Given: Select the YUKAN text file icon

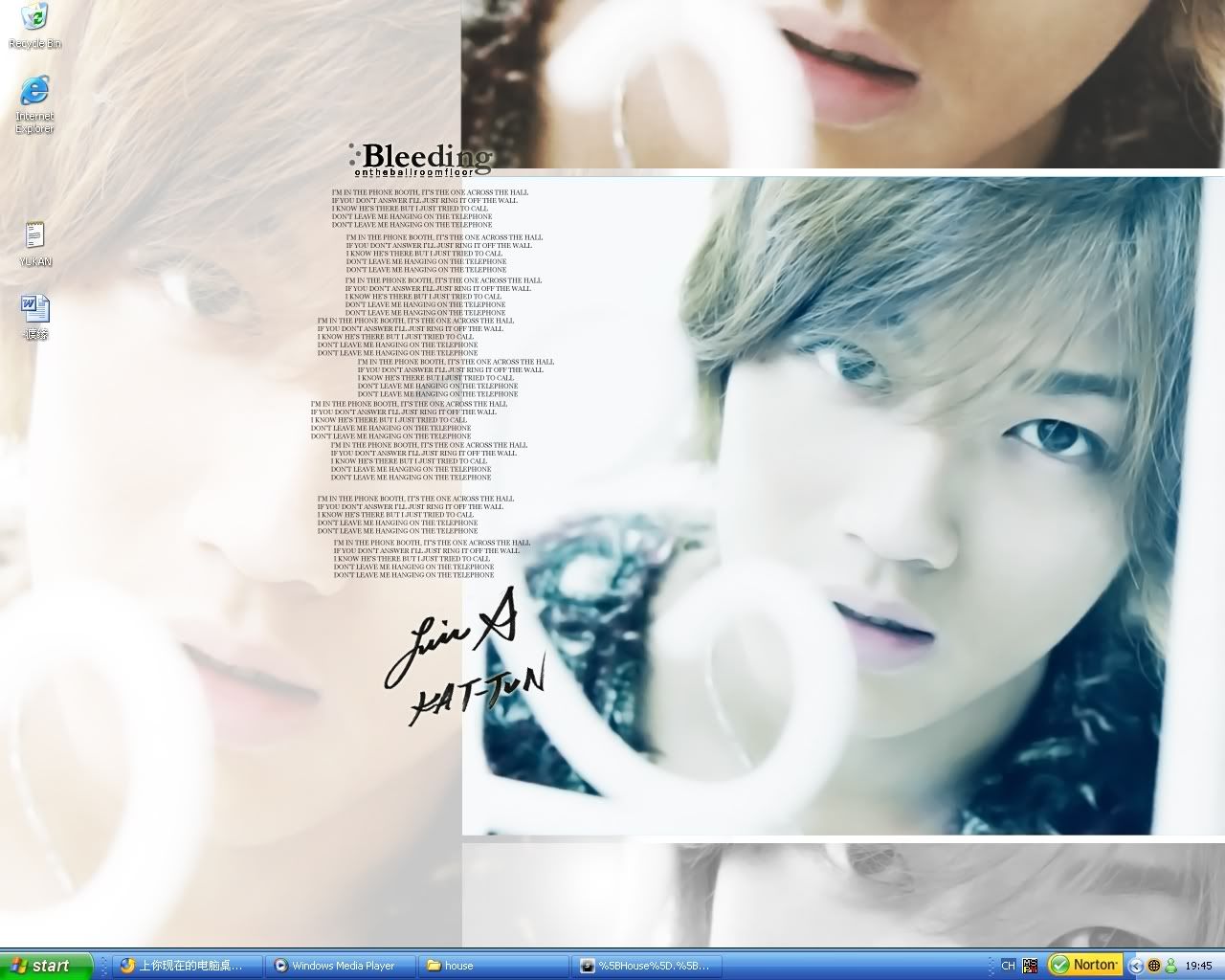Looking at the screenshot, I should [34, 236].
